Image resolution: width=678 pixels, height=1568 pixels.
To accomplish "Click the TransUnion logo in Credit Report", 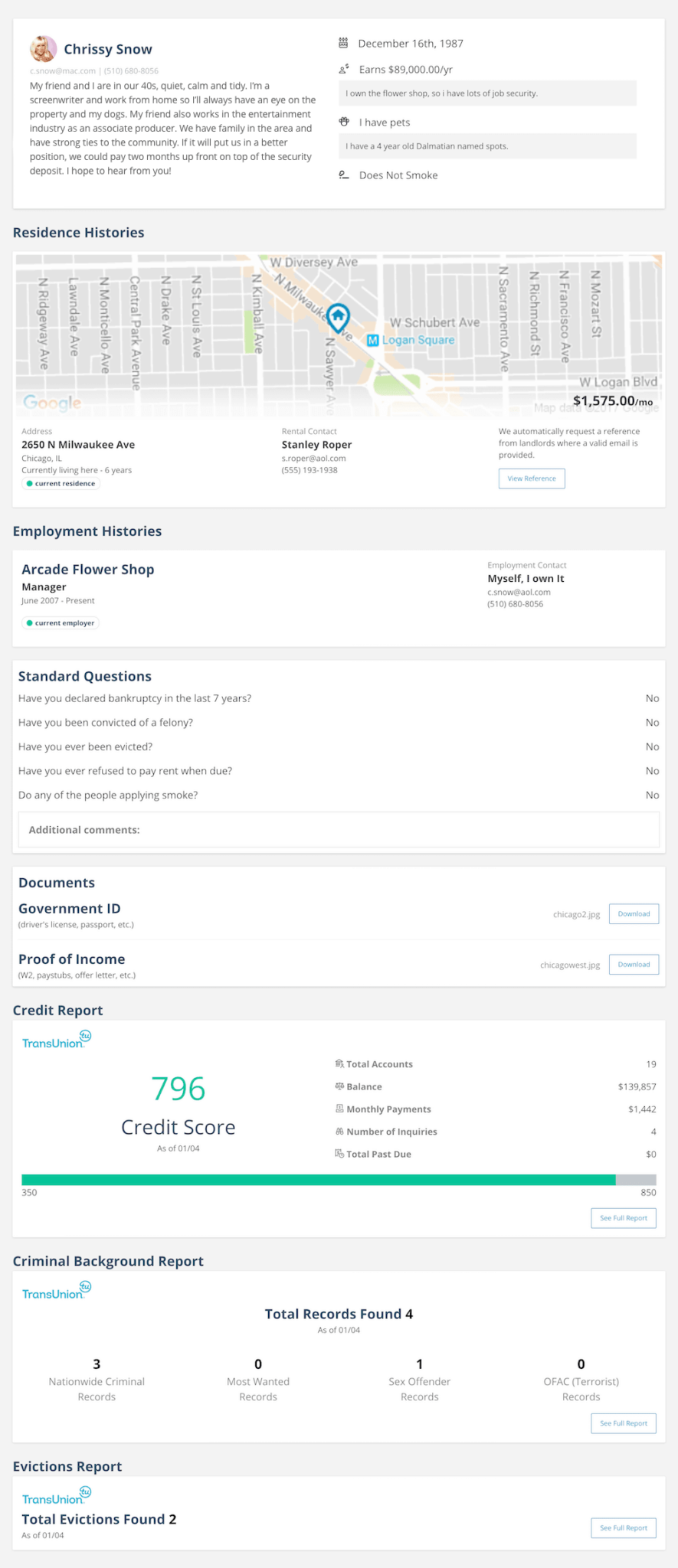I will [57, 1040].
